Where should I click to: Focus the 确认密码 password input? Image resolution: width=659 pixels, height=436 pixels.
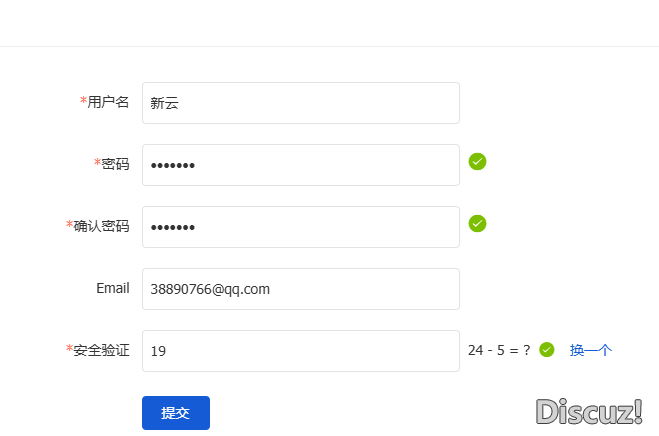pos(301,227)
